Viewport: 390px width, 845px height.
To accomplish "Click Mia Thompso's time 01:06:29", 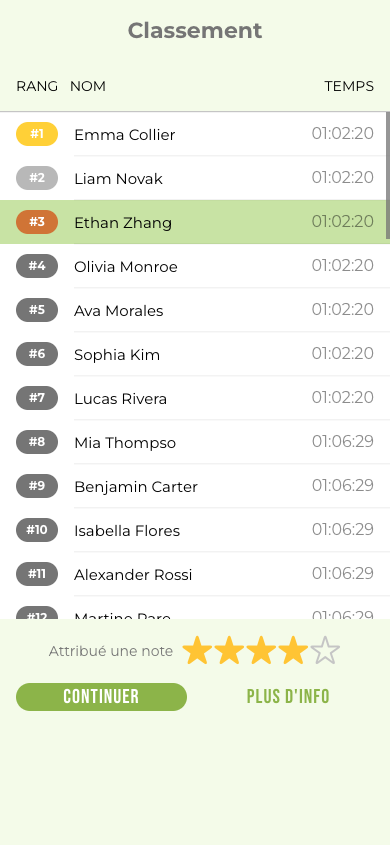I will point(343,441).
